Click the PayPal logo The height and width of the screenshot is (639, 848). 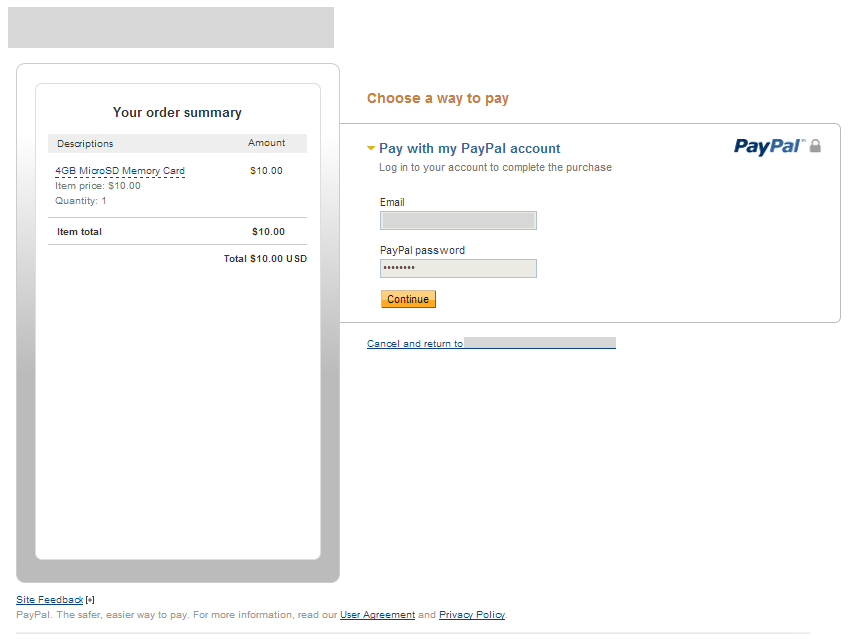click(769, 147)
